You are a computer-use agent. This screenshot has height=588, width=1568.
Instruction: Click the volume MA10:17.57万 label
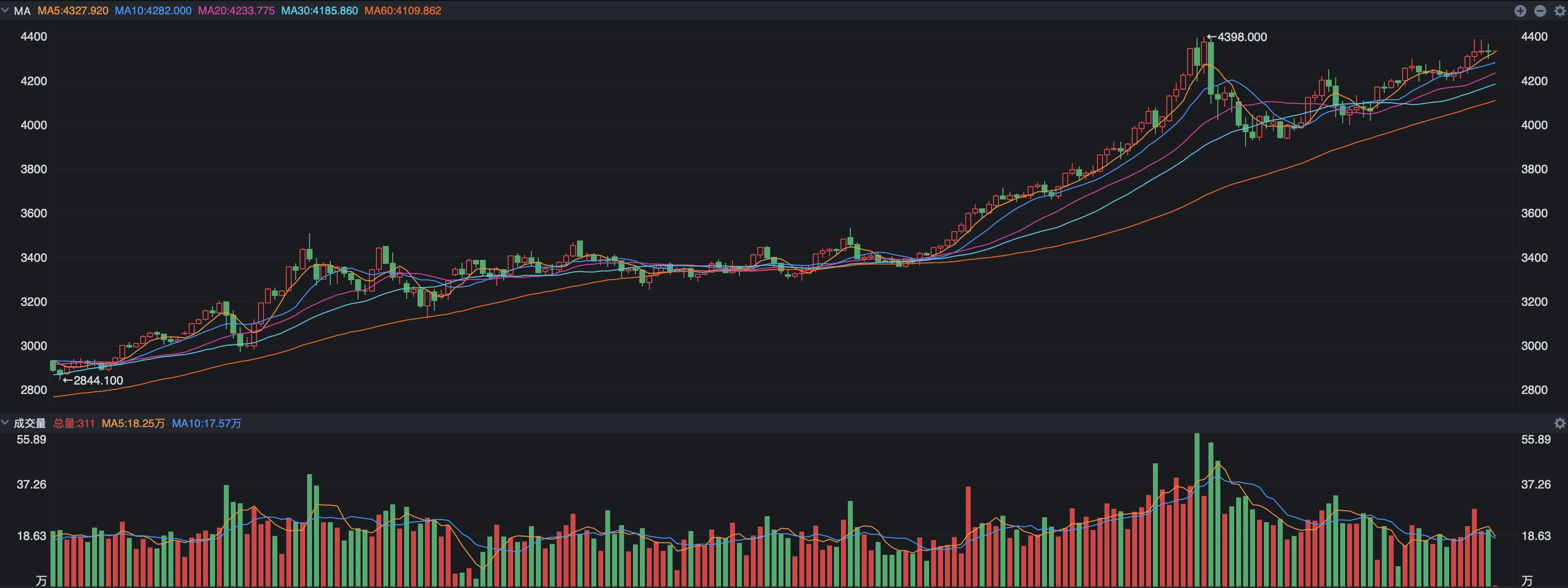[207, 423]
